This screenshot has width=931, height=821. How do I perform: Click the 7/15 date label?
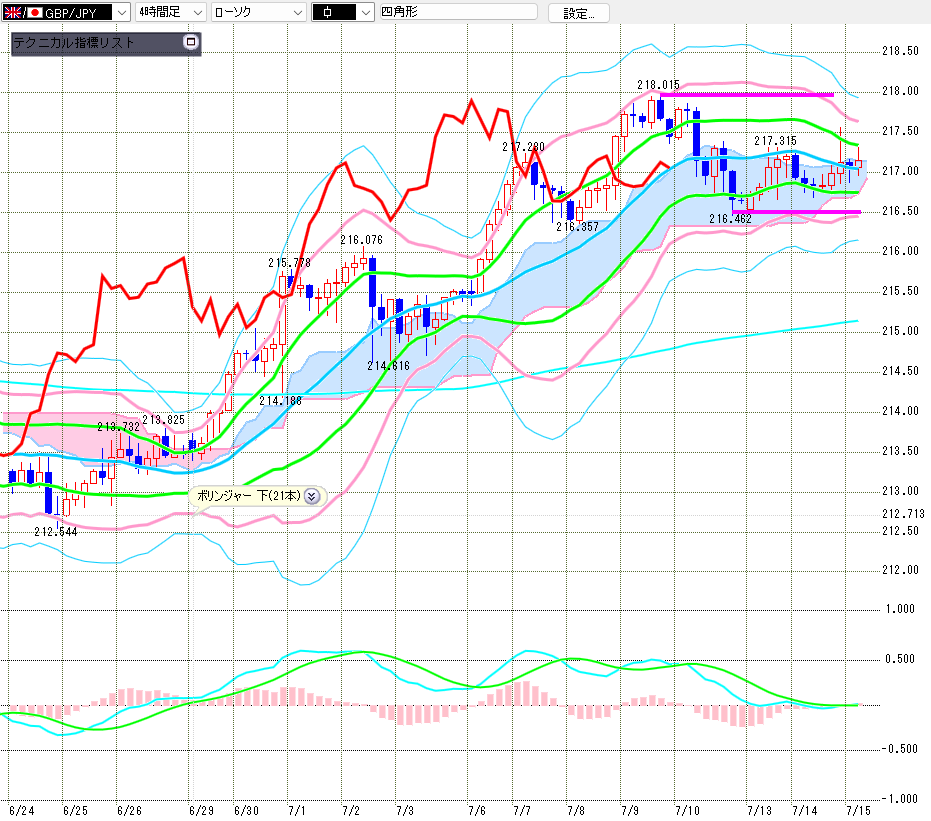tap(858, 811)
